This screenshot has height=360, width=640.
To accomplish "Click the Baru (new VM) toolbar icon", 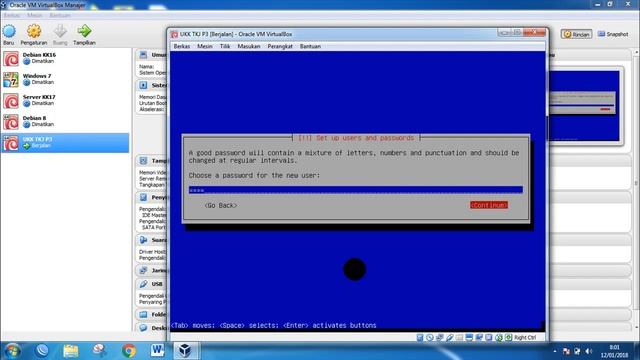I will pyautogui.click(x=9, y=31).
